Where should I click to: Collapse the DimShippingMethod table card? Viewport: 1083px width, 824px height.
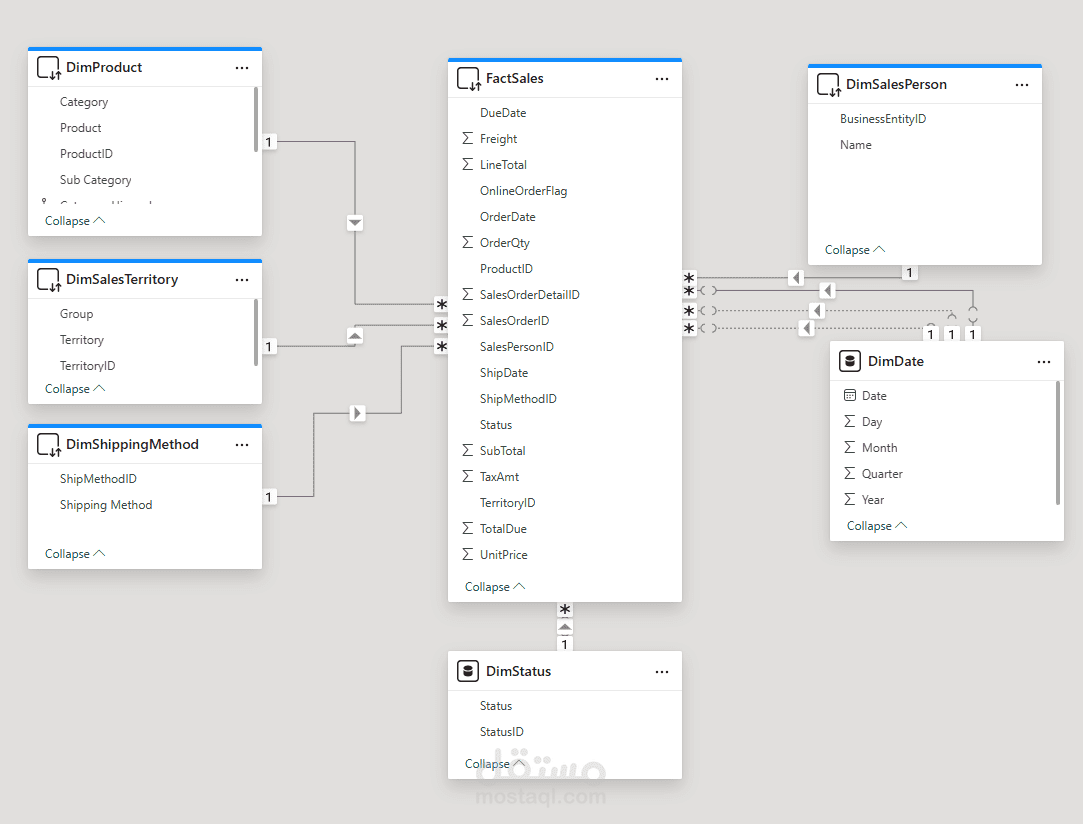[75, 554]
